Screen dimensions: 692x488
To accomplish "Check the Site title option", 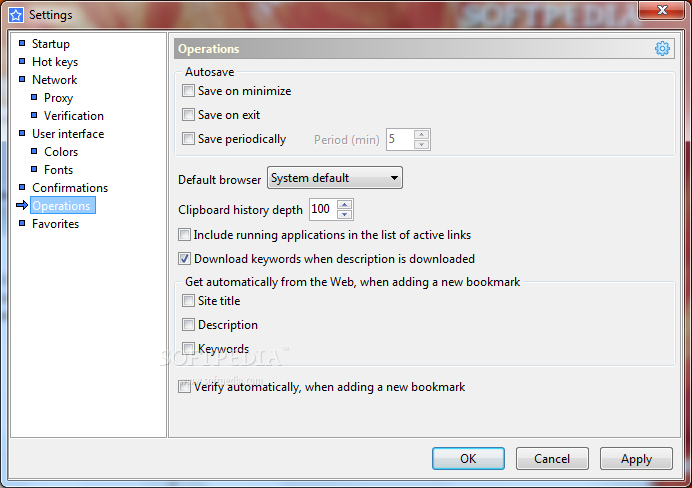I will point(188,301).
